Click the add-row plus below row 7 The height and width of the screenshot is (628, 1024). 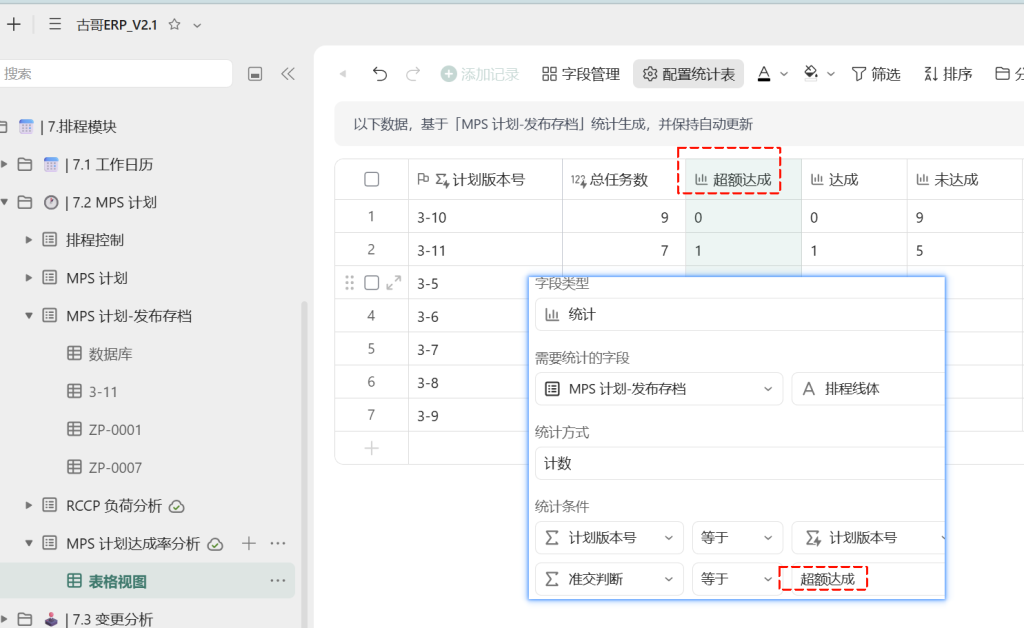pos(372,448)
